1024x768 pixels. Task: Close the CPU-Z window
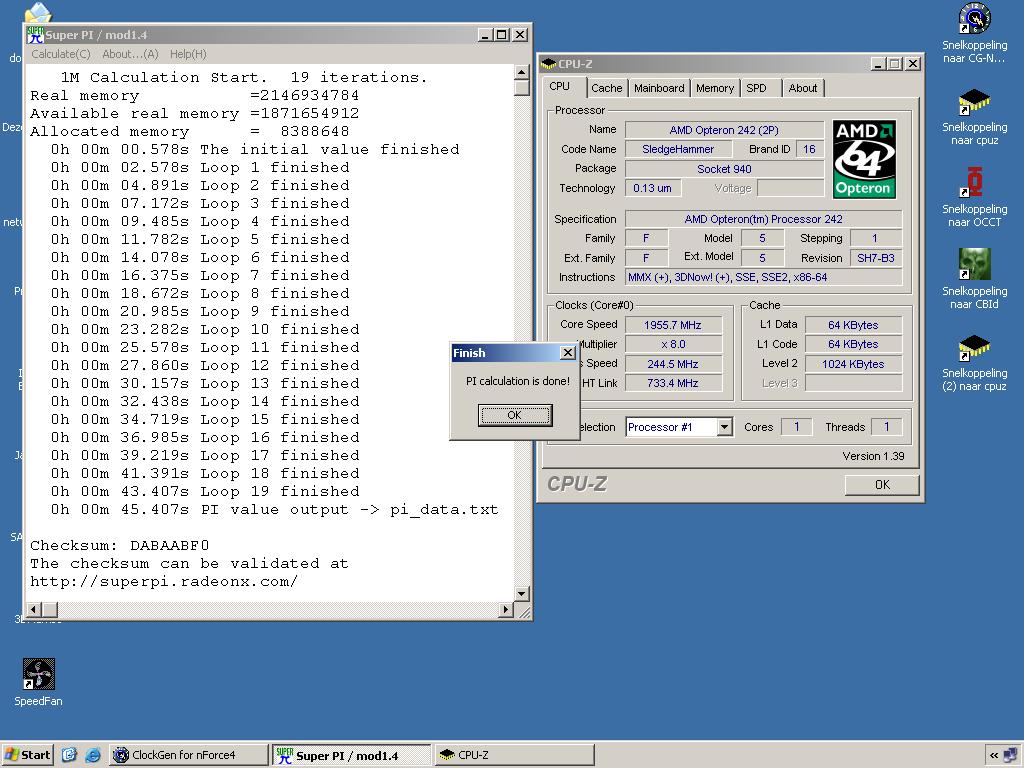913,63
